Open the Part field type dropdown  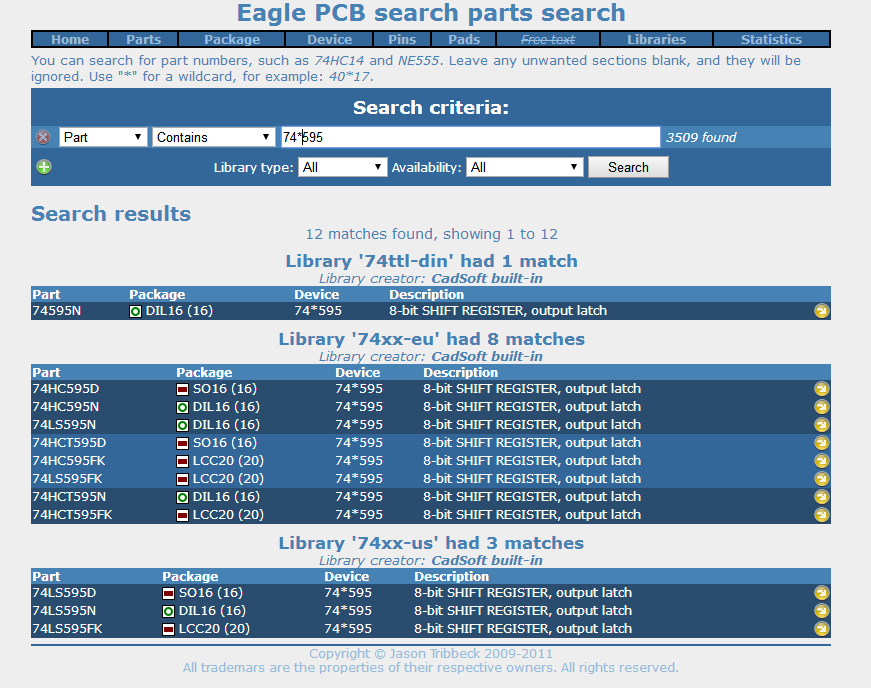tap(103, 137)
